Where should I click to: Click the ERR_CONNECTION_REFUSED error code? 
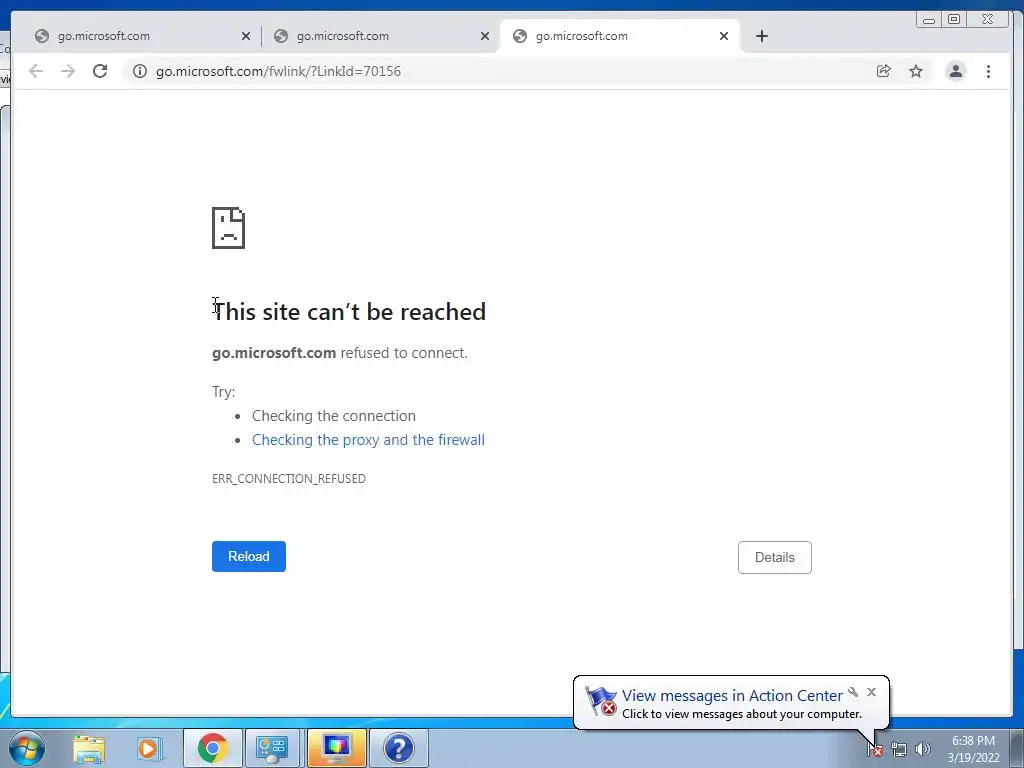pyautogui.click(x=289, y=479)
